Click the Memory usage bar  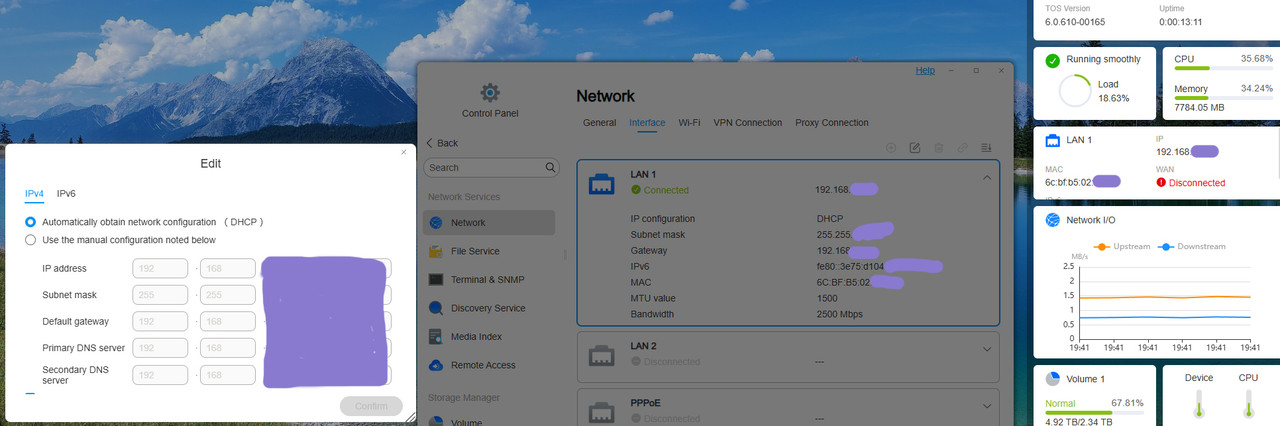1224,98
